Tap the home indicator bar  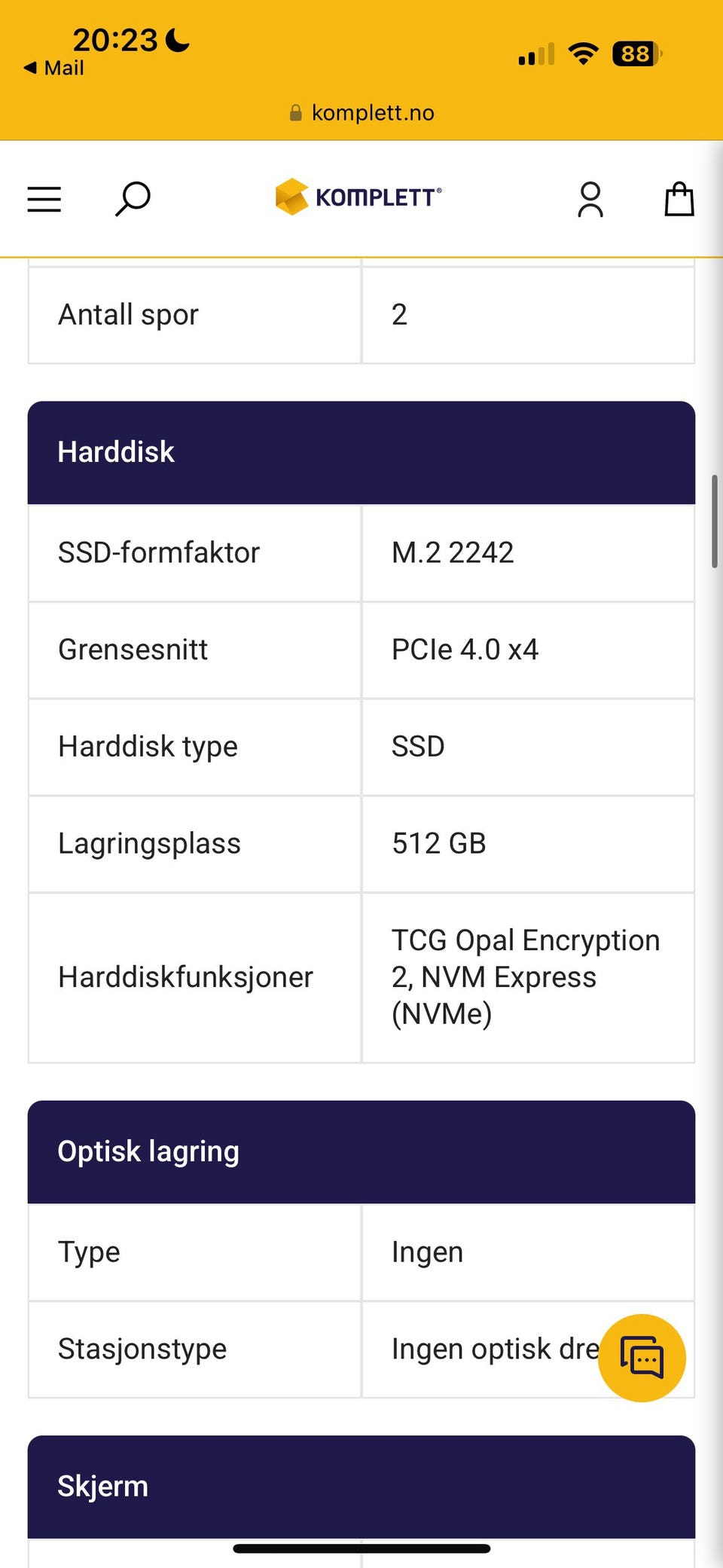coord(361,1548)
